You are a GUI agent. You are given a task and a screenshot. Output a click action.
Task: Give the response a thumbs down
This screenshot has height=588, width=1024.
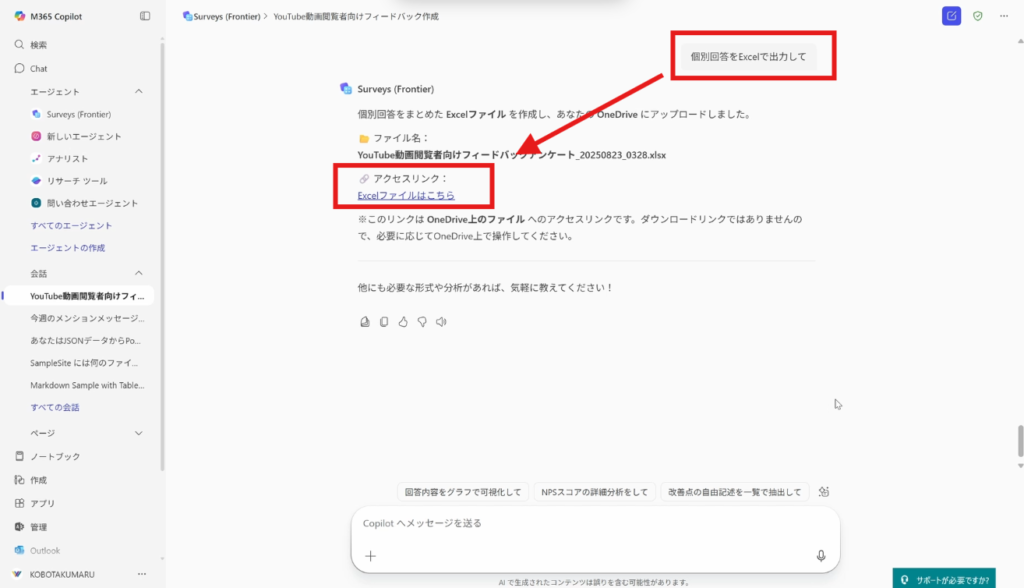tap(422, 322)
